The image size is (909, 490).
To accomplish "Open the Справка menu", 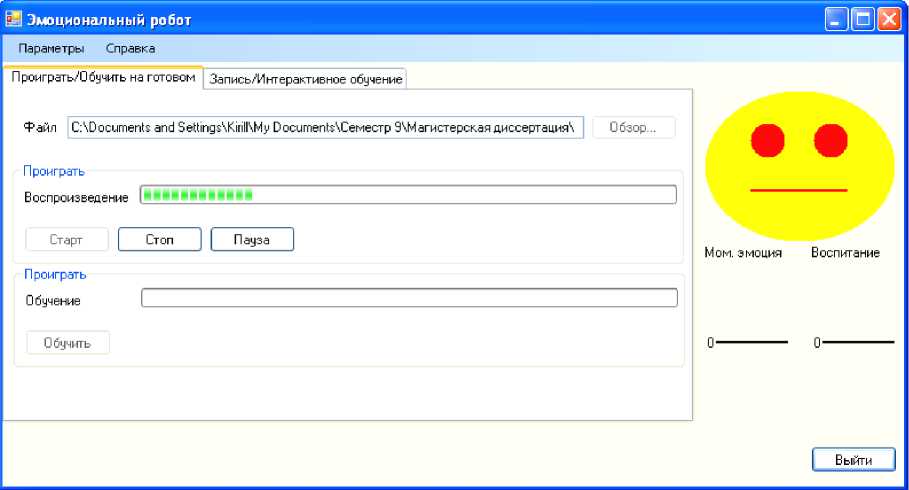I will click(130, 49).
